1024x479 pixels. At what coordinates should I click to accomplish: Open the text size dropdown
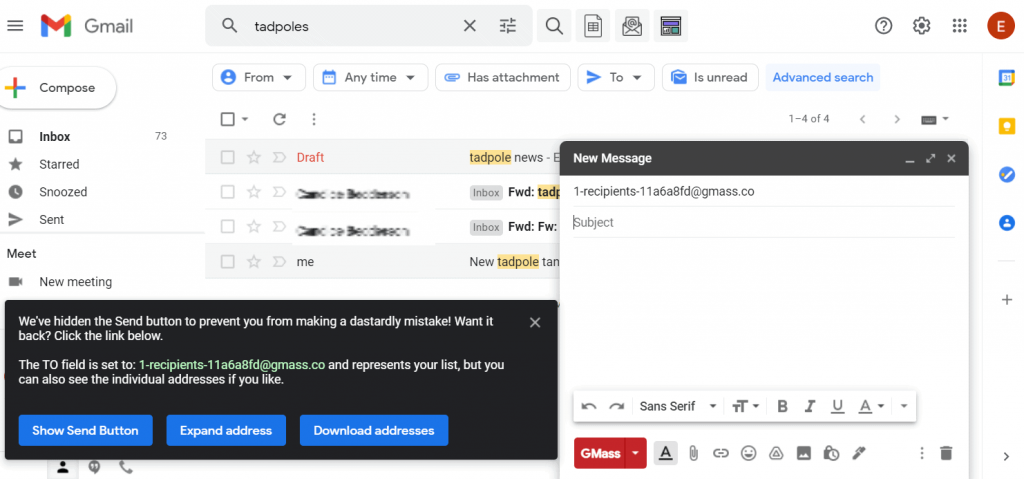coord(746,406)
